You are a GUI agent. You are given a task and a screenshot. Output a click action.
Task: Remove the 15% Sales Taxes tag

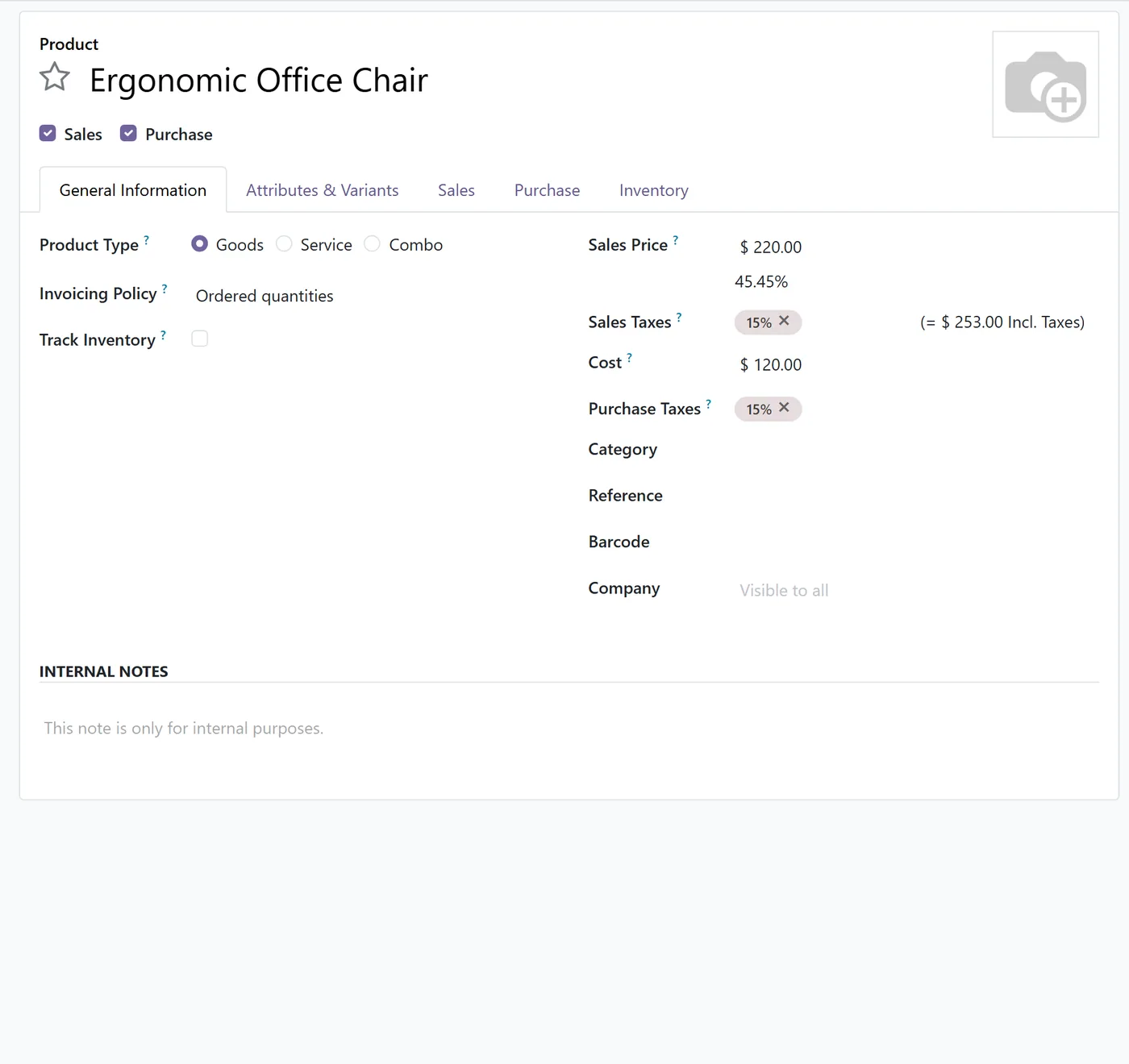[x=784, y=321]
